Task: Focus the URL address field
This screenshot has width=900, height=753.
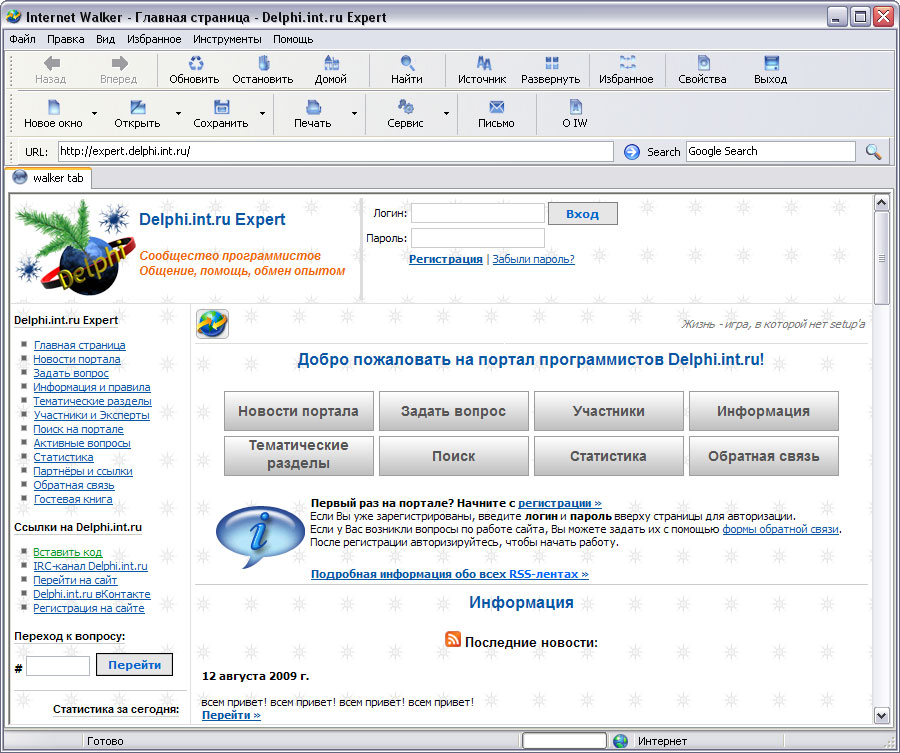Action: 335,152
